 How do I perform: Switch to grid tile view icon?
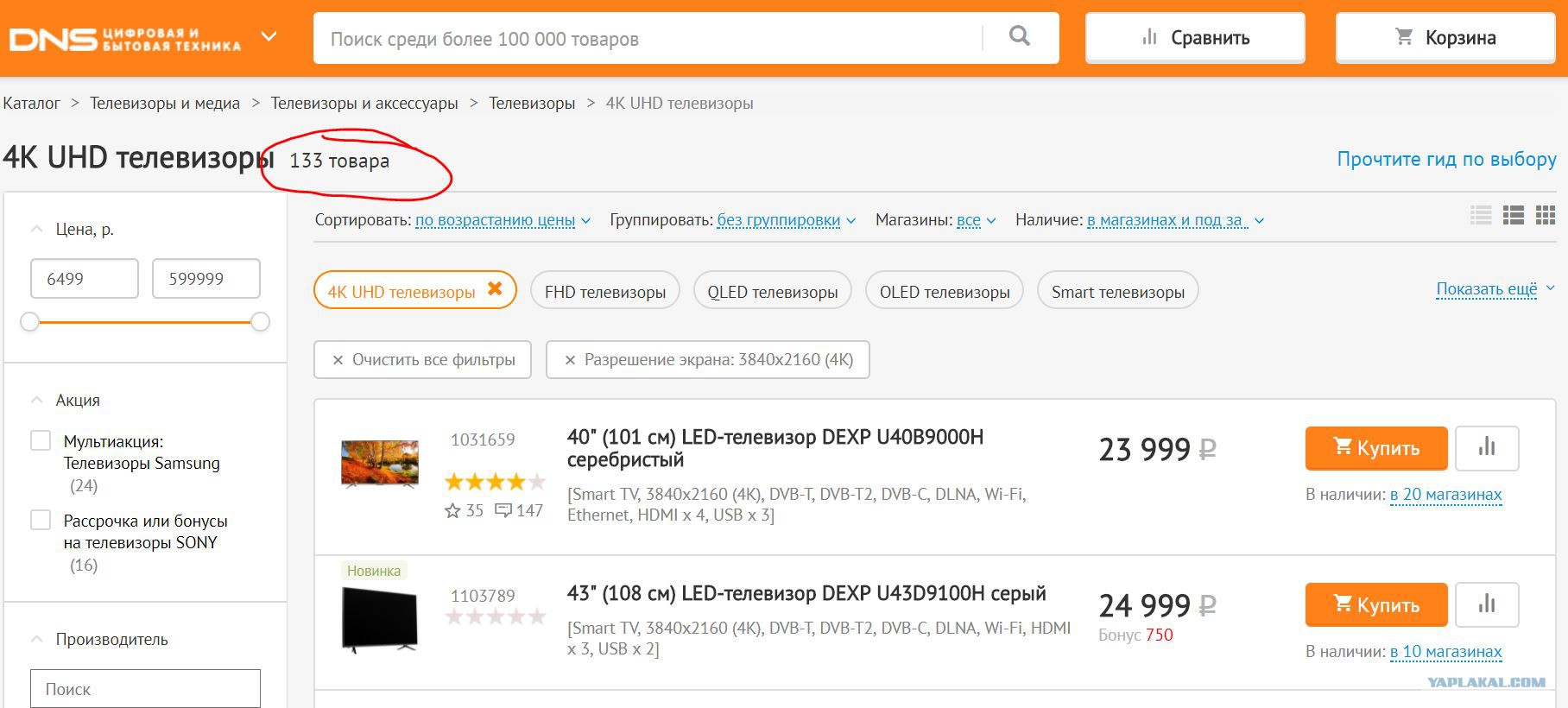(x=1546, y=215)
